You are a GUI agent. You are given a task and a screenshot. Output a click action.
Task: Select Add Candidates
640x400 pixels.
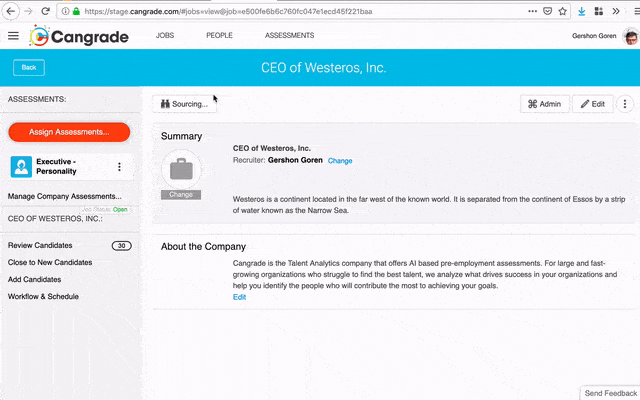pyautogui.click(x=34, y=280)
